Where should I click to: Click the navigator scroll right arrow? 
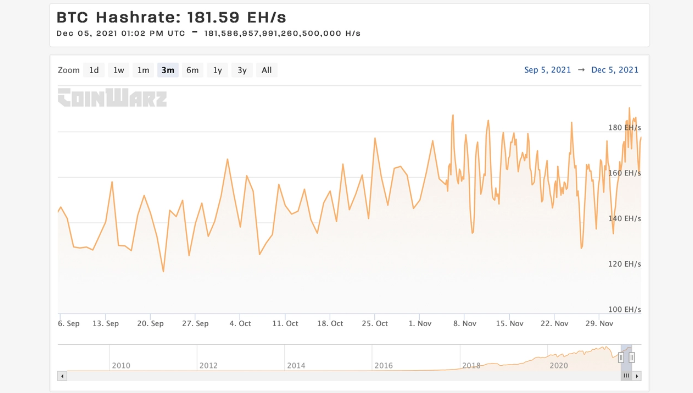[637, 376]
